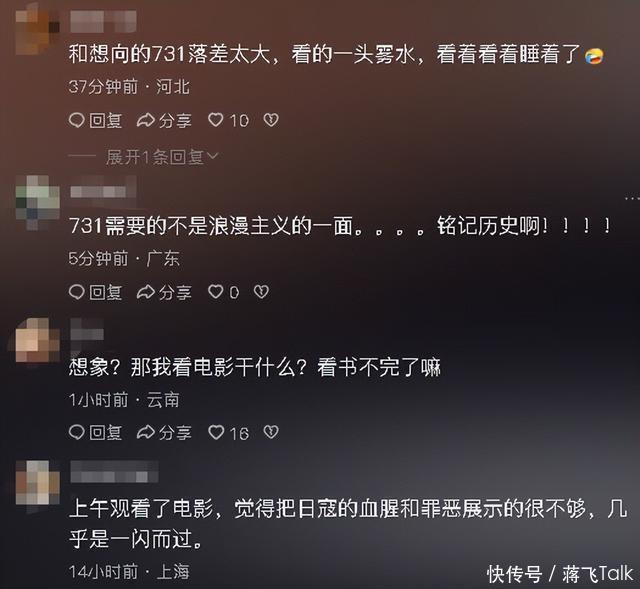640x589 pixels.
Task: Dislike the Hebei comment via the broken heart icon
Action: tap(271, 120)
